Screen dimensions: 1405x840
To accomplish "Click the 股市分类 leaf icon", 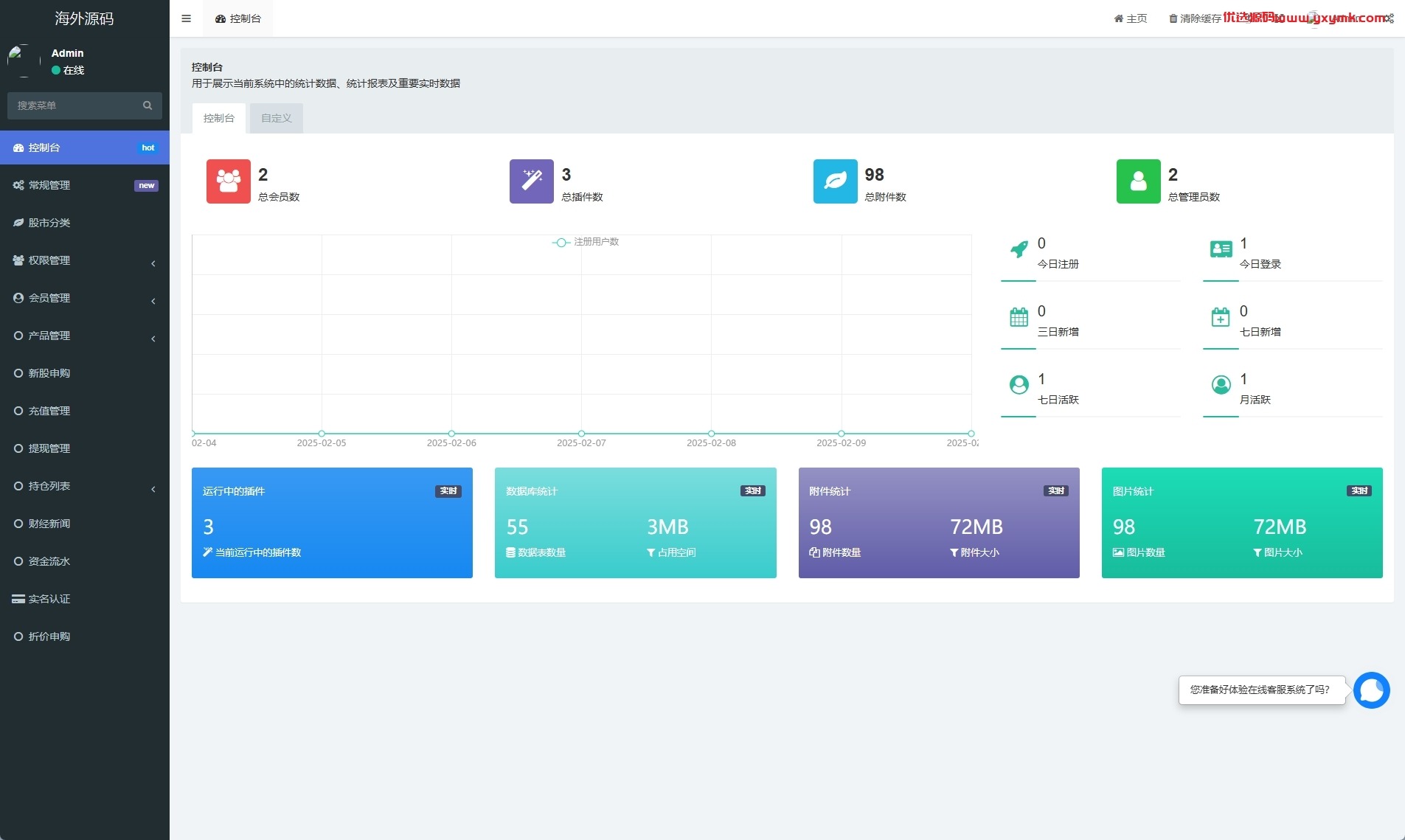I will pos(18,223).
